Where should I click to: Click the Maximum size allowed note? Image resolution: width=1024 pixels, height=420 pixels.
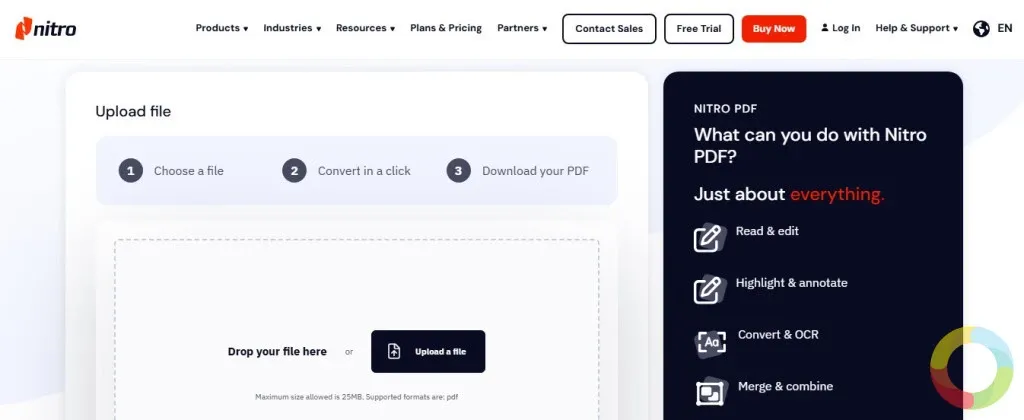pyautogui.click(x=357, y=396)
